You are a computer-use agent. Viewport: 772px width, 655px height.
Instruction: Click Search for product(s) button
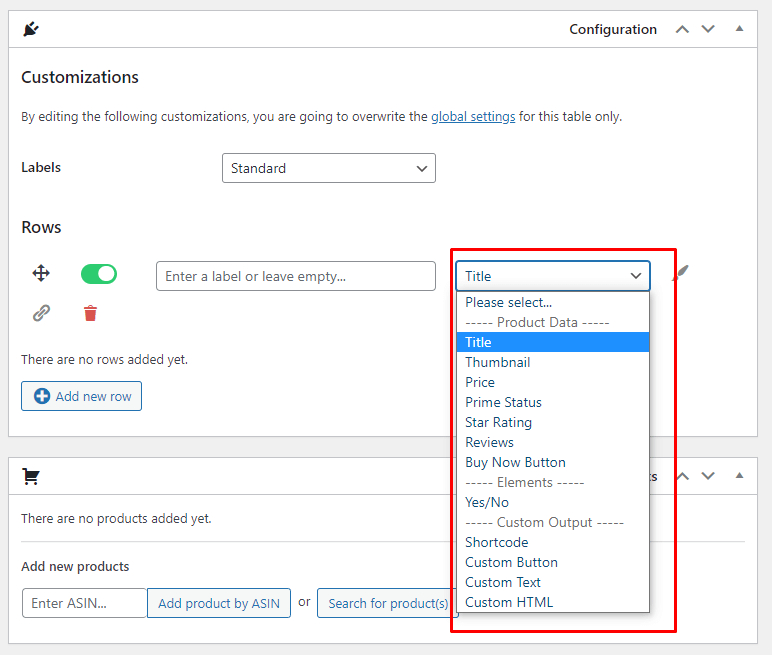387,603
